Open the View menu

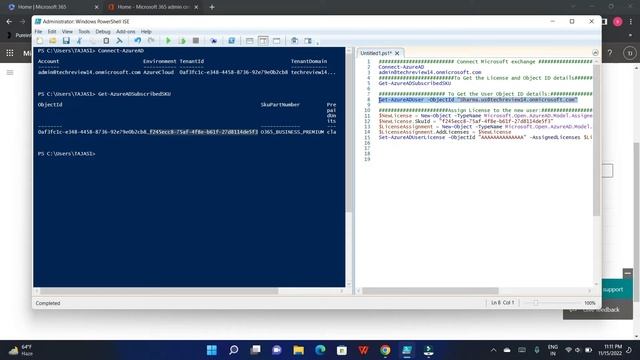[x=67, y=31]
